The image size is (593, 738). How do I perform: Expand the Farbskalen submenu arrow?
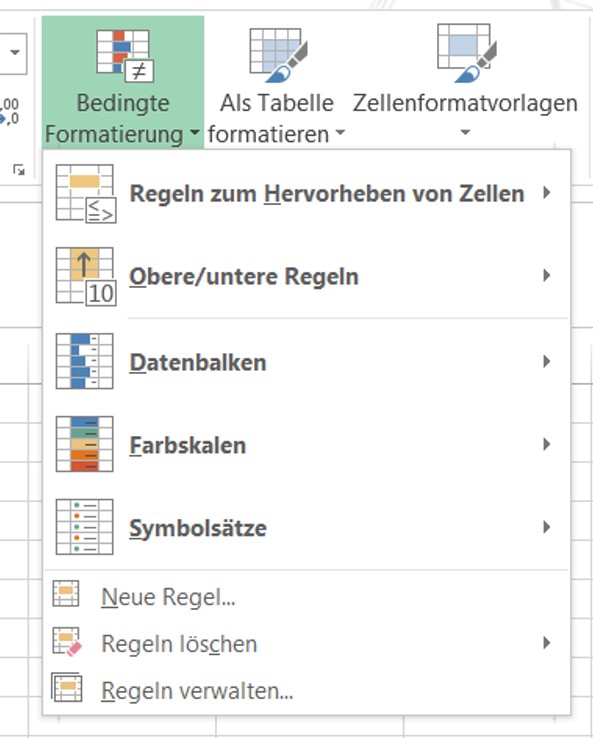546,444
